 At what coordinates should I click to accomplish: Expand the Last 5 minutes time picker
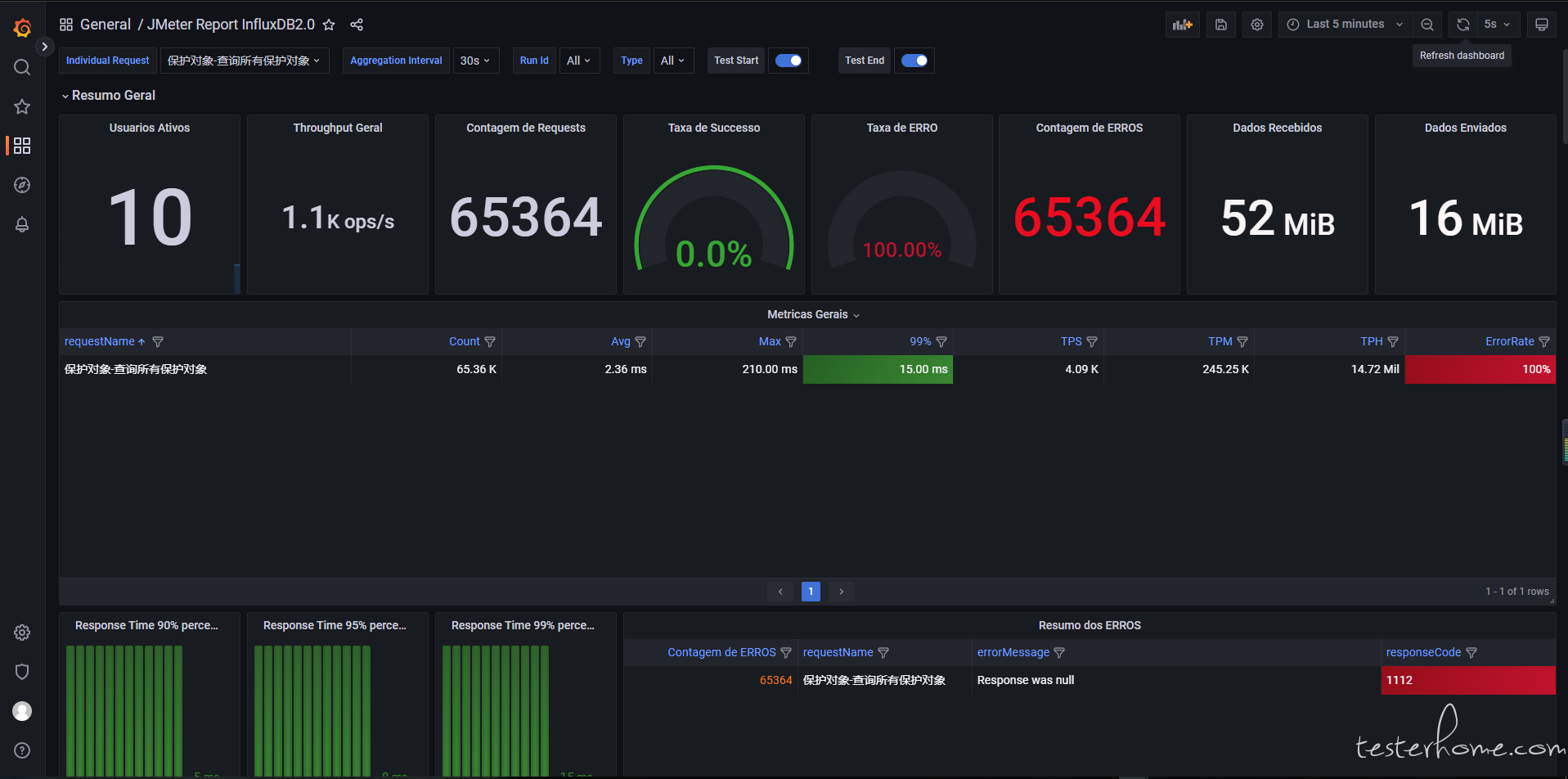[1345, 25]
